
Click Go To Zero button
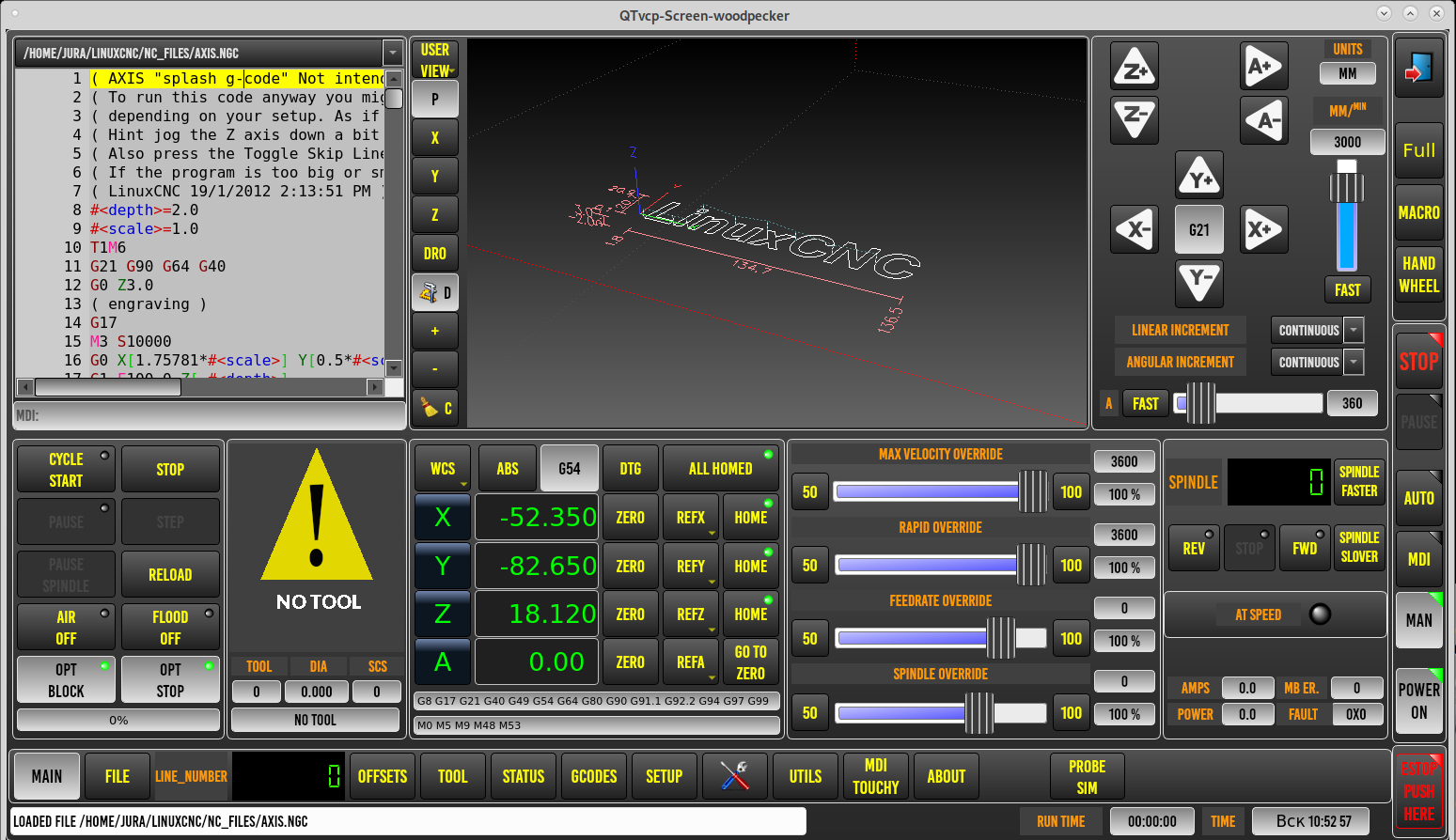click(751, 661)
